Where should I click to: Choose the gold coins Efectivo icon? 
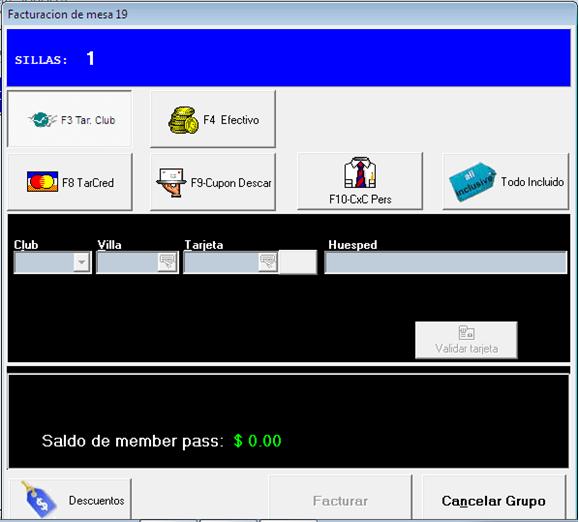click(183, 120)
